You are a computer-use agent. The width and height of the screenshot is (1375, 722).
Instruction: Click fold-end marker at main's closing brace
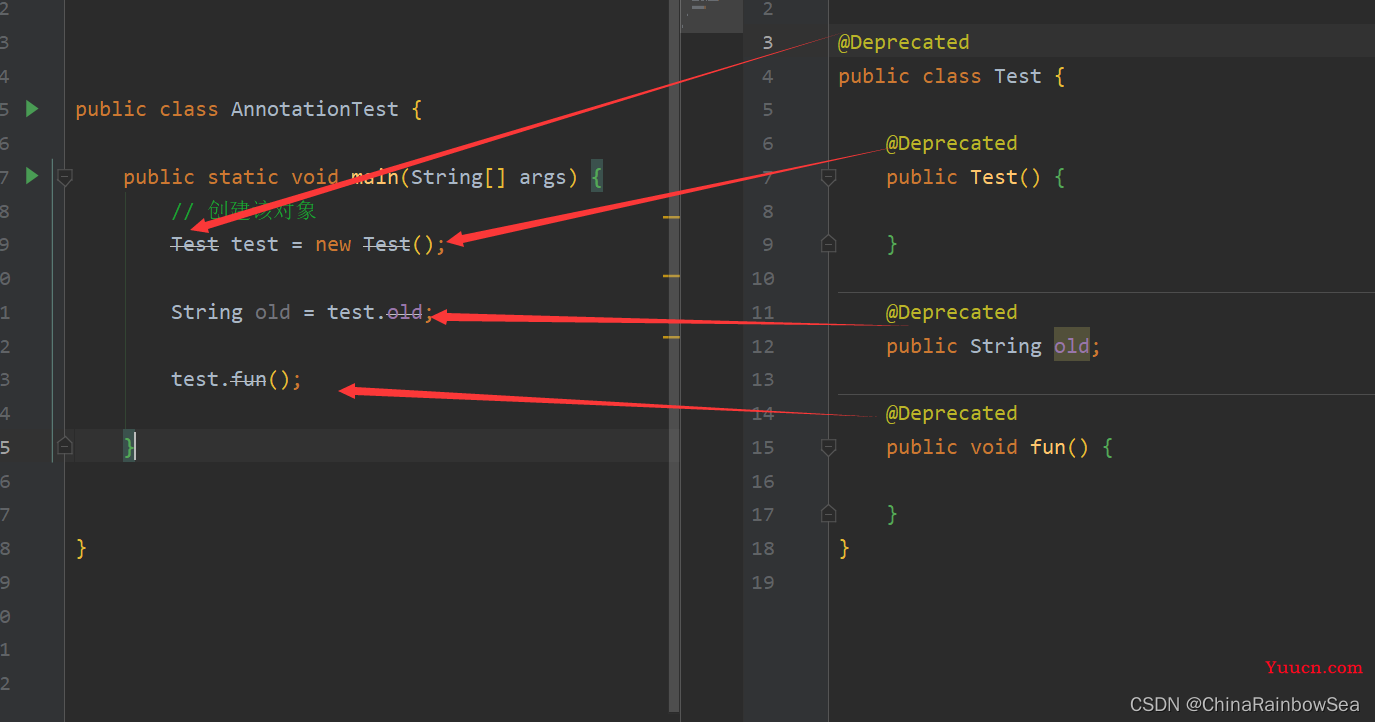coord(65,445)
